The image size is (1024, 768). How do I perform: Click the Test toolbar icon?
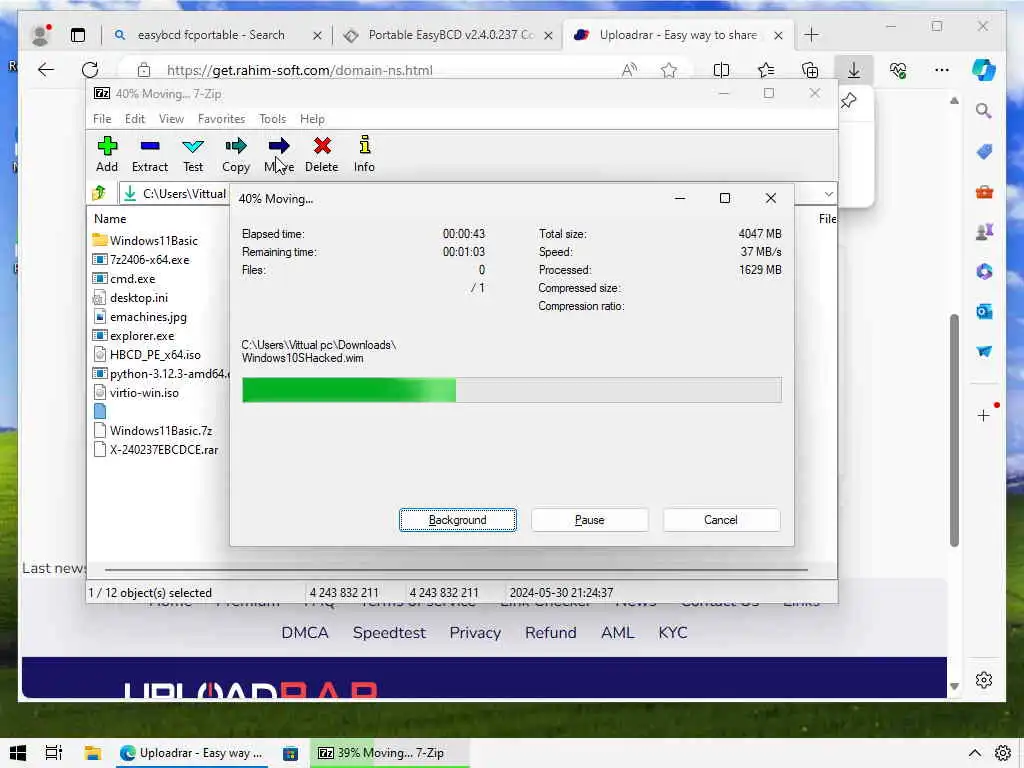pos(193,154)
